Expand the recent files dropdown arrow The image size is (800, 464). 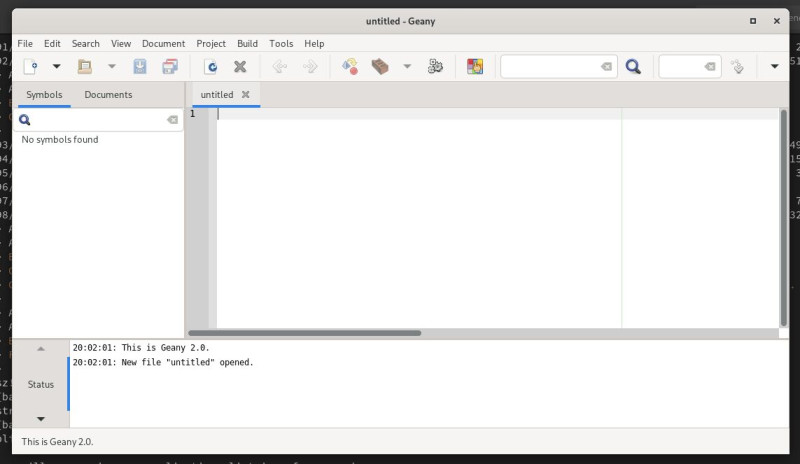(x=112, y=66)
